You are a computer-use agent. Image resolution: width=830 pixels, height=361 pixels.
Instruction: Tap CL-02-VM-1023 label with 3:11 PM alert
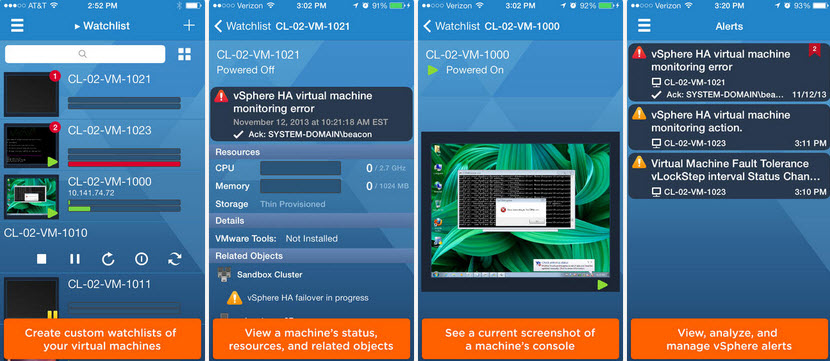point(694,143)
